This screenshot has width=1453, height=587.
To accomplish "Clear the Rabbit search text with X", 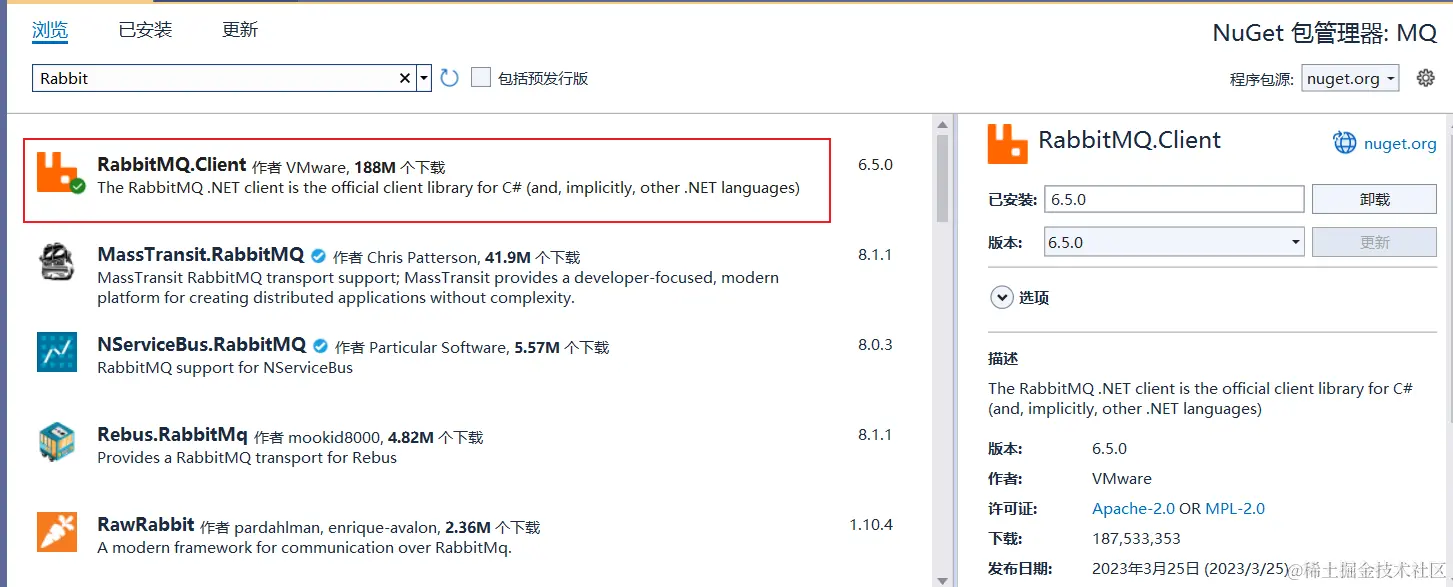I will 405,78.
